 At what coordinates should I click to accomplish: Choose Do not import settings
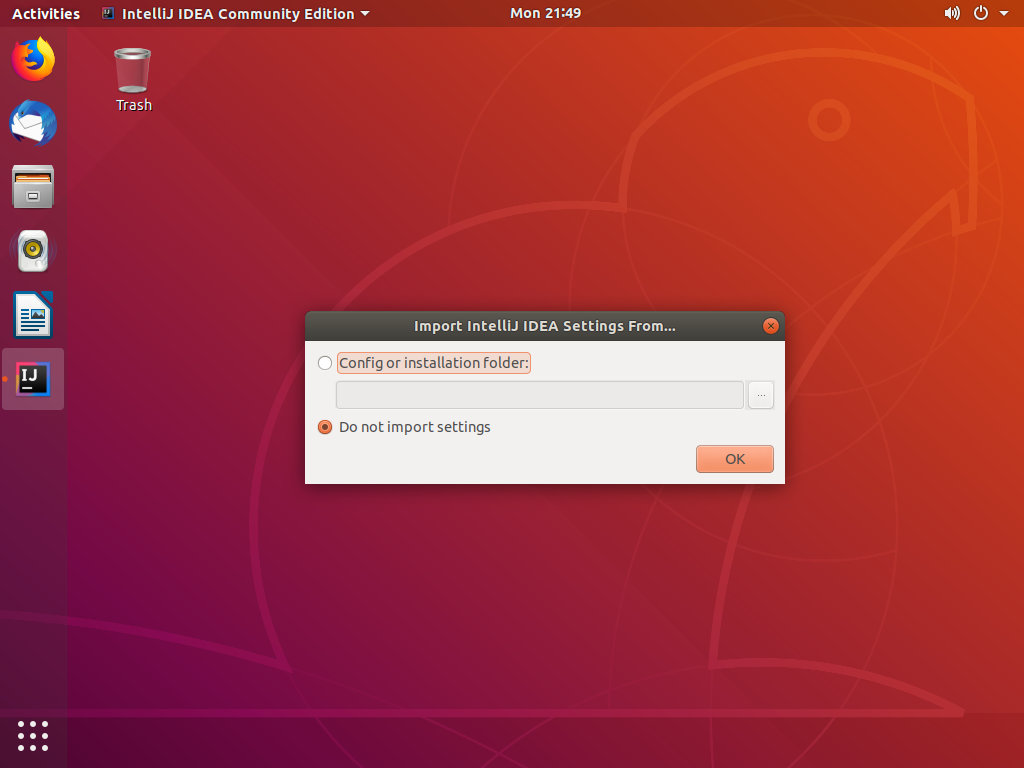324,427
